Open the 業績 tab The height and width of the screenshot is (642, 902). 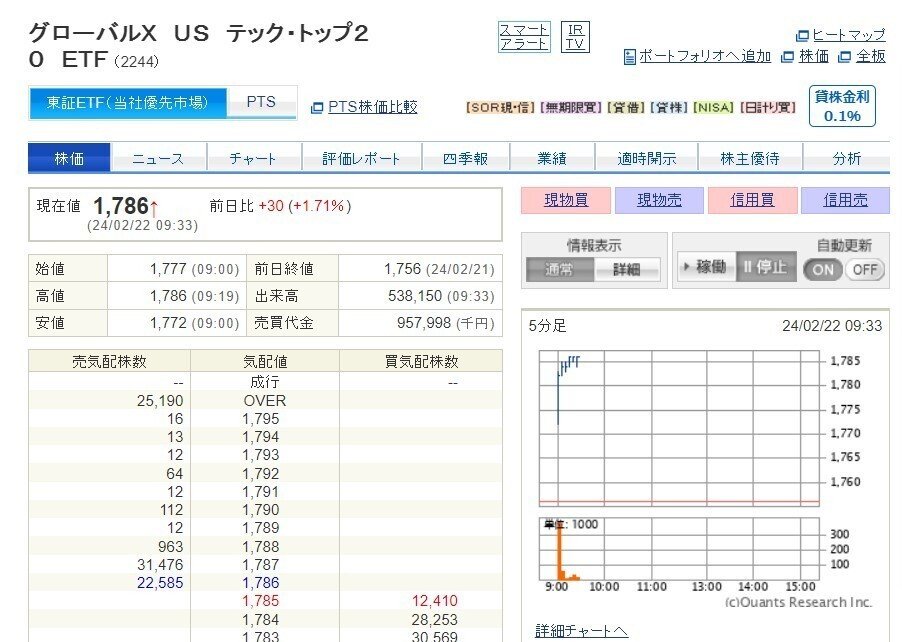point(552,158)
